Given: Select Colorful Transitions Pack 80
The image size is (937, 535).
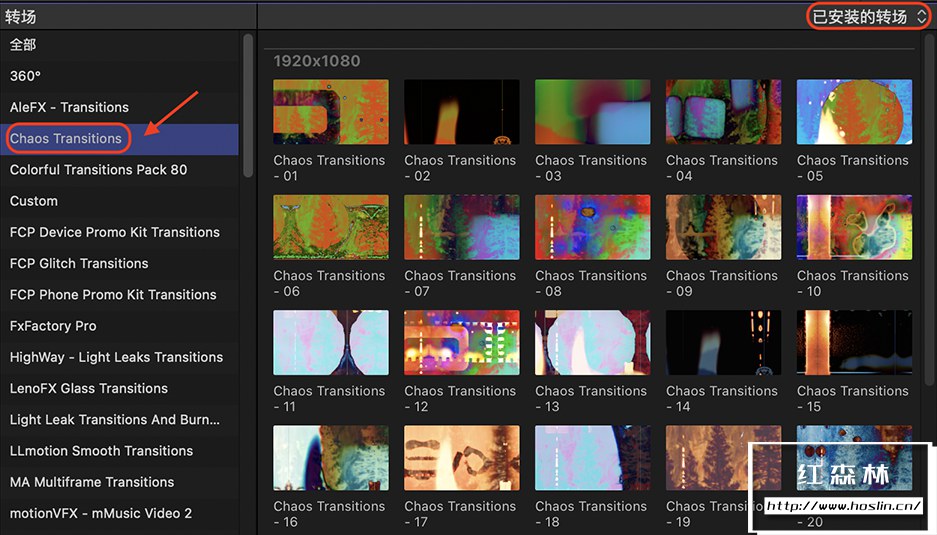Looking at the screenshot, I should click(x=98, y=169).
